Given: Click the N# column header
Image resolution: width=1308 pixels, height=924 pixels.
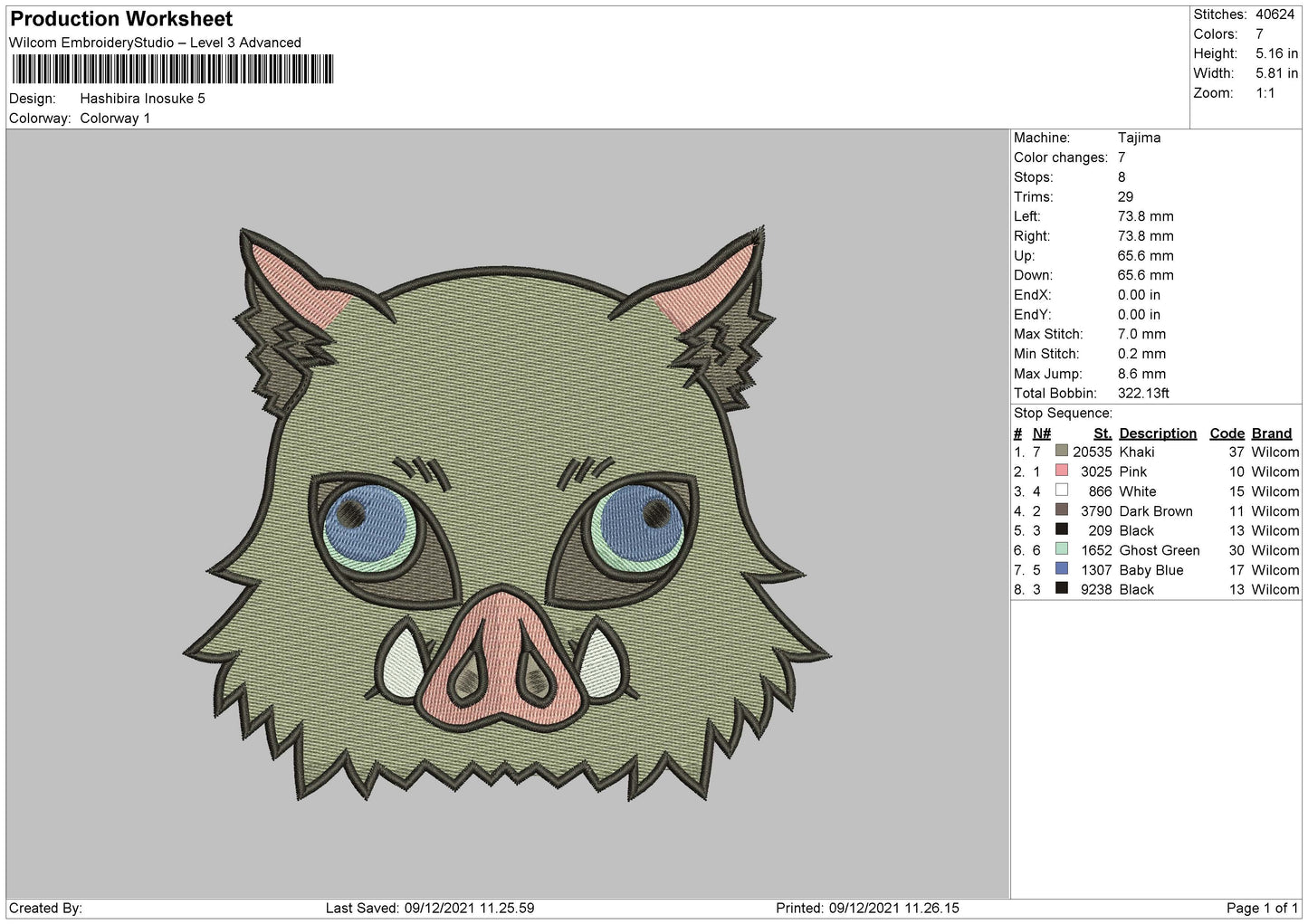Looking at the screenshot, I should (x=1042, y=433).
